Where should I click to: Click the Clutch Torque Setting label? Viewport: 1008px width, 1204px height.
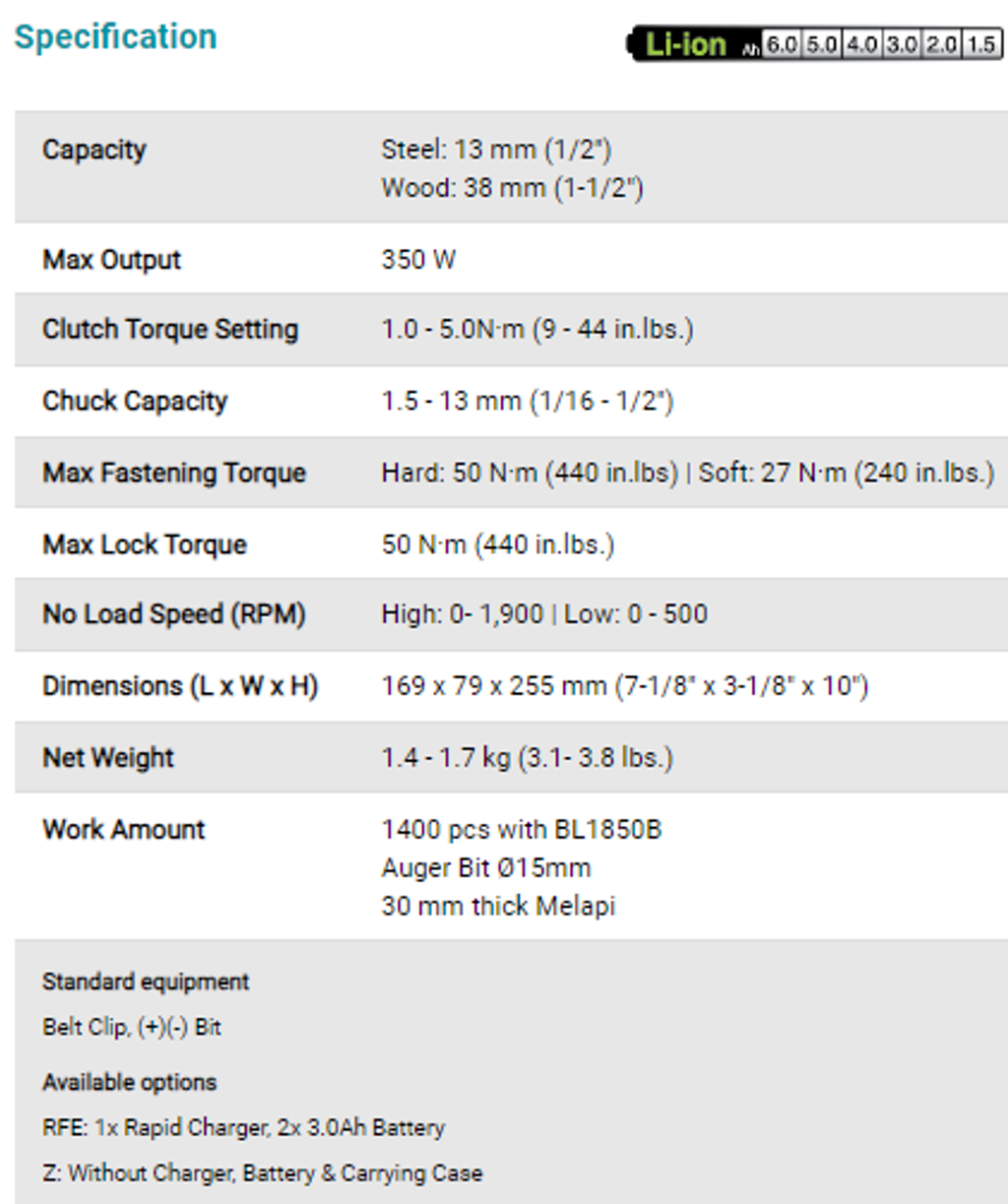(x=170, y=329)
